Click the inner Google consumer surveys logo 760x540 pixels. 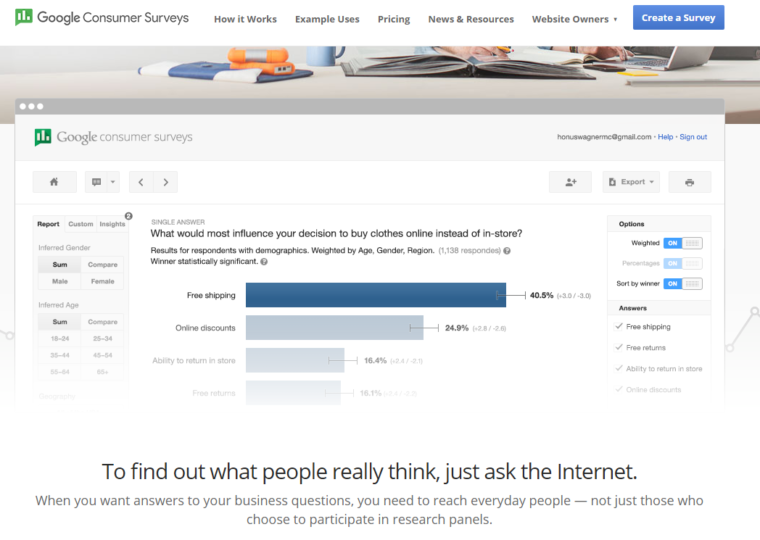(x=113, y=137)
